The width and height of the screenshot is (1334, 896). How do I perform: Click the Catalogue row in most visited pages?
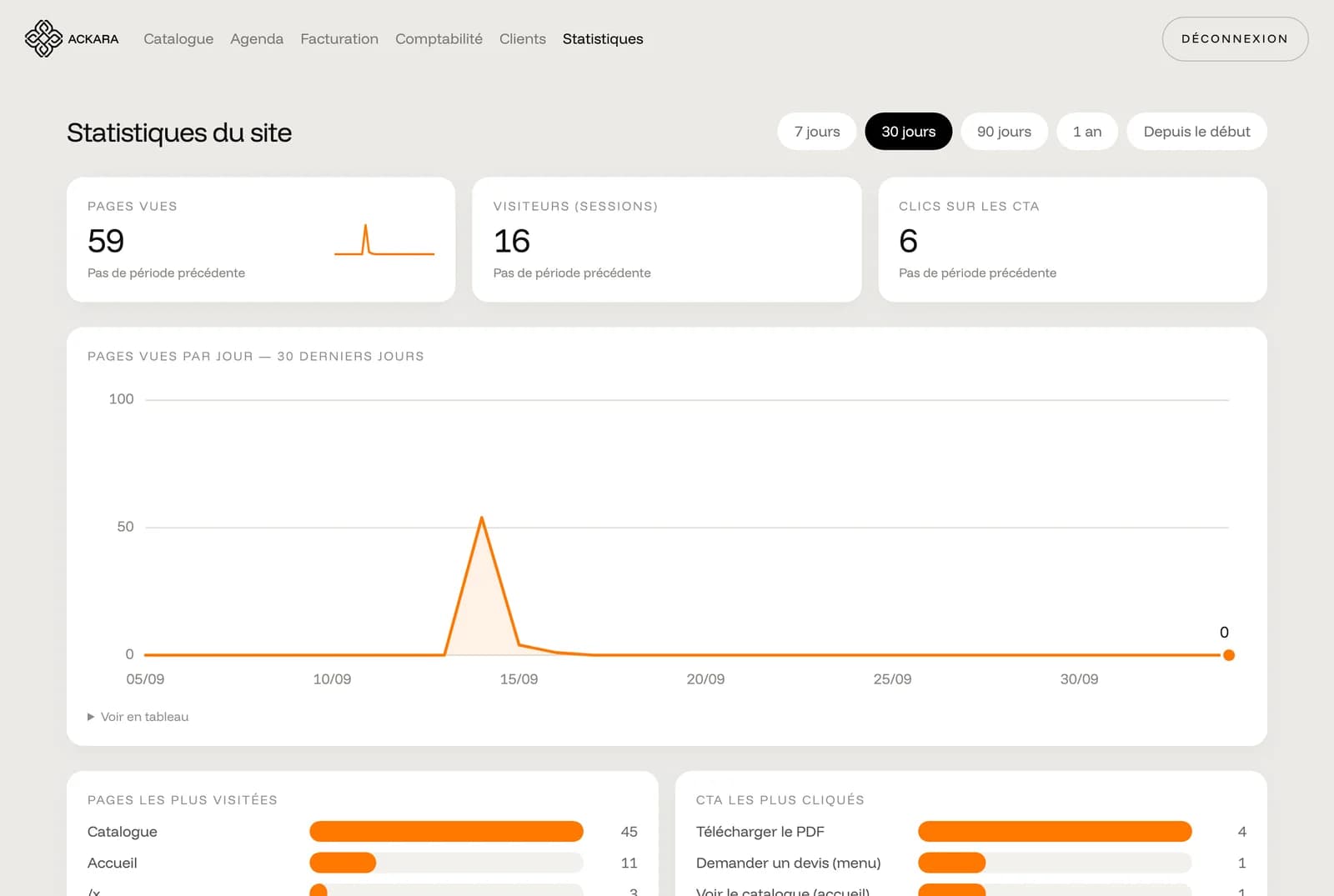click(x=363, y=832)
